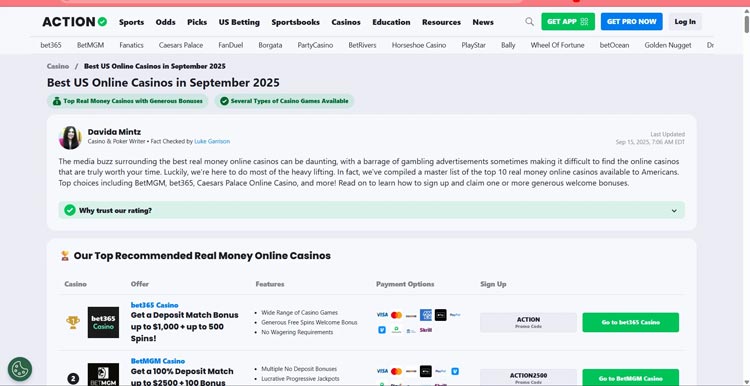This screenshot has height=386, width=750.
Task: Click the Mastercard icon in bet365 row
Action: pyautogui.click(x=397, y=315)
